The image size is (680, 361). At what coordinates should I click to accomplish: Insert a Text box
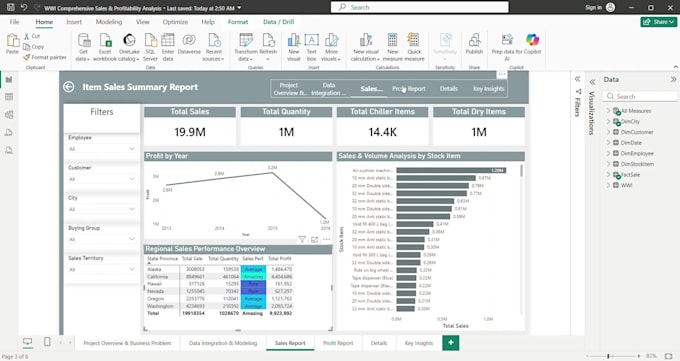click(x=311, y=47)
